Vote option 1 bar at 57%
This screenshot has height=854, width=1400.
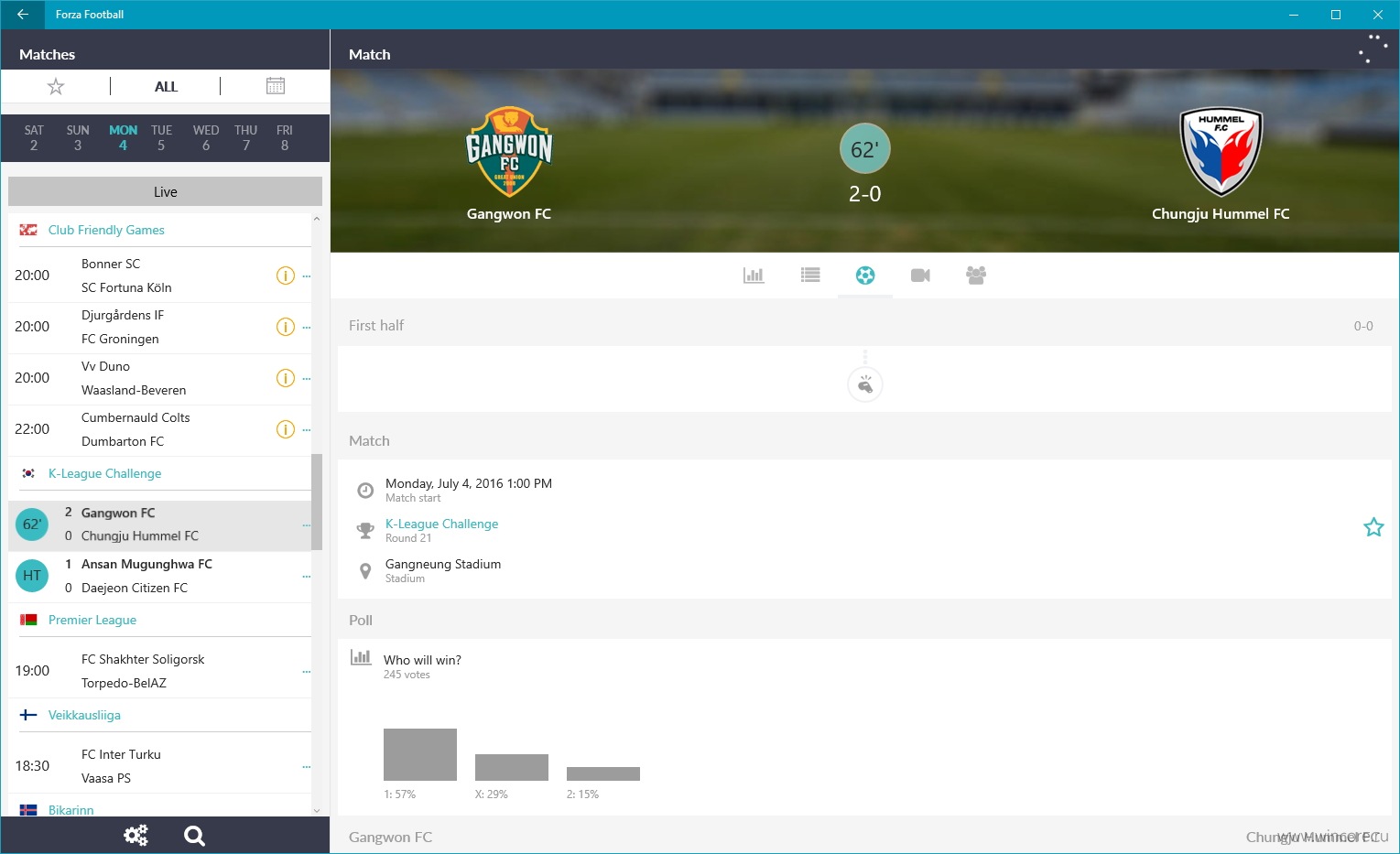click(x=420, y=754)
